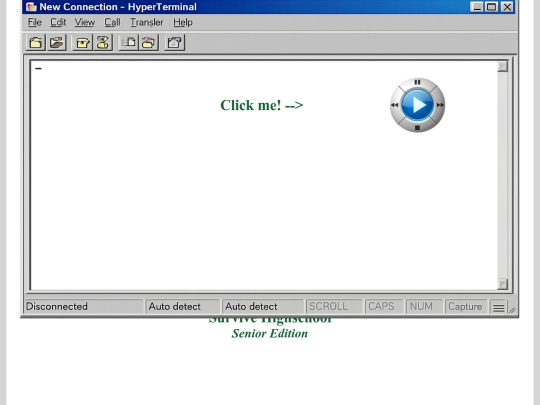Open the File menu
The width and height of the screenshot is (540, 405).
click(34, 22)
